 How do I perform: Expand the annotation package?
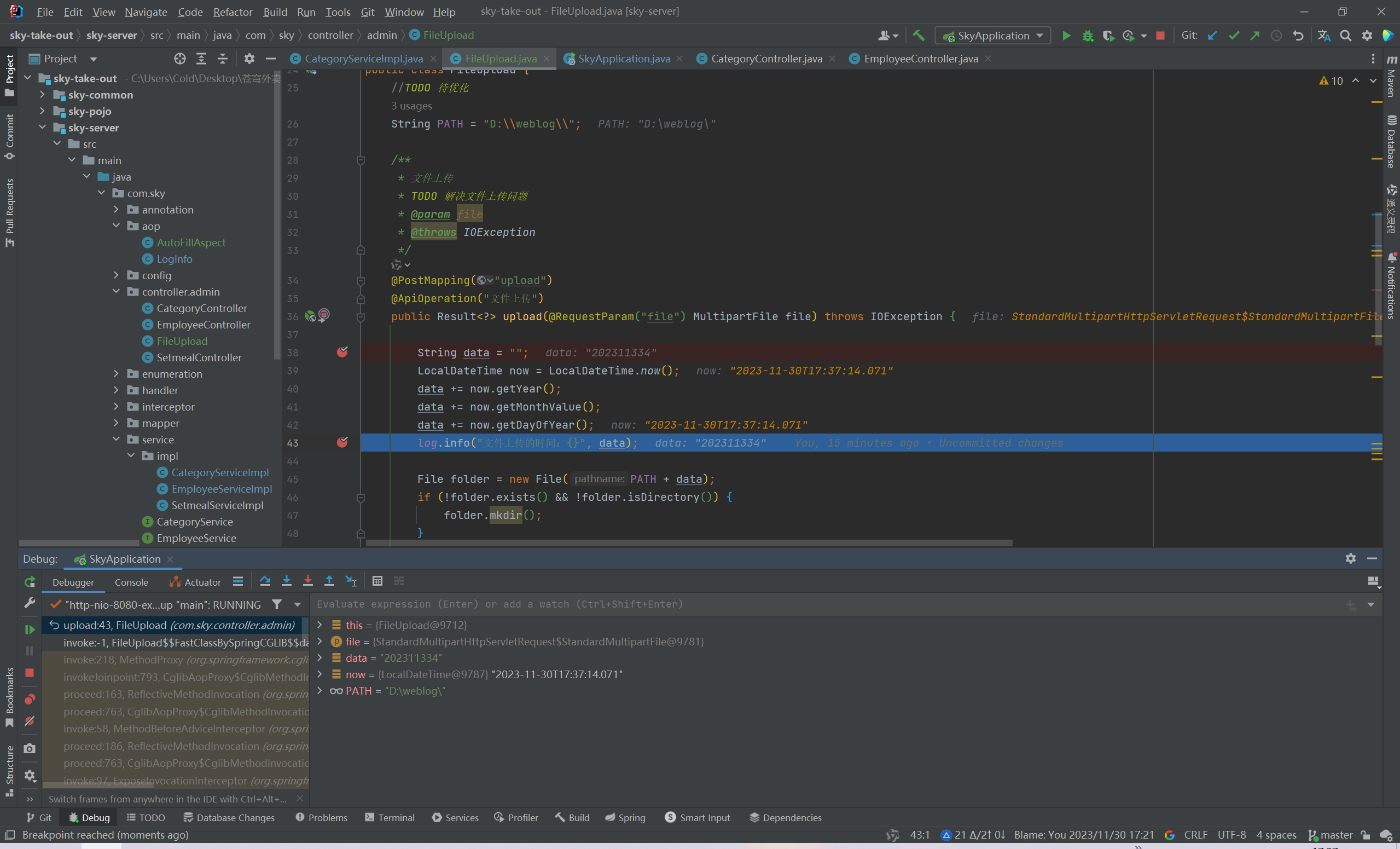[117, 209]
